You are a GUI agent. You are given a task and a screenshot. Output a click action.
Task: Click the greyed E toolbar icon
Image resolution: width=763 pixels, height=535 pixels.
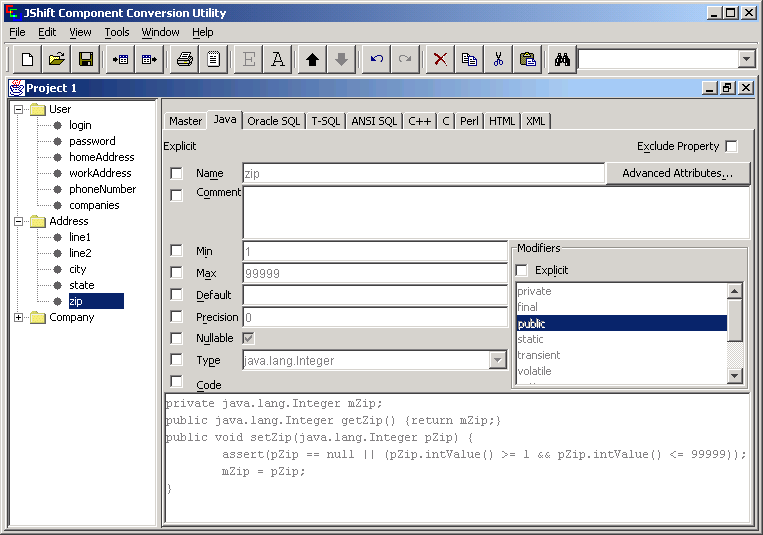[249, 59]
